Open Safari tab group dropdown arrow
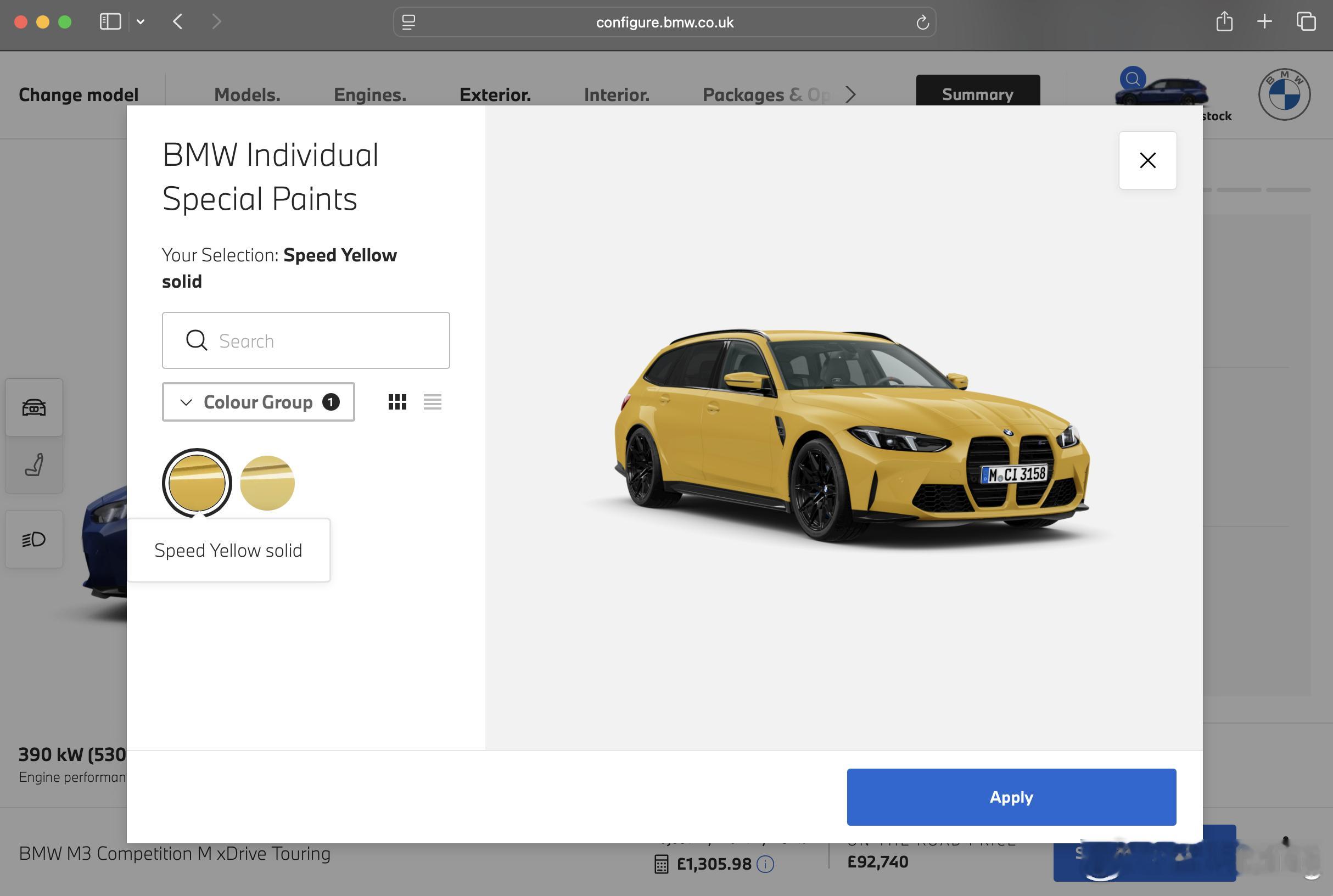 tap(141, 22)
